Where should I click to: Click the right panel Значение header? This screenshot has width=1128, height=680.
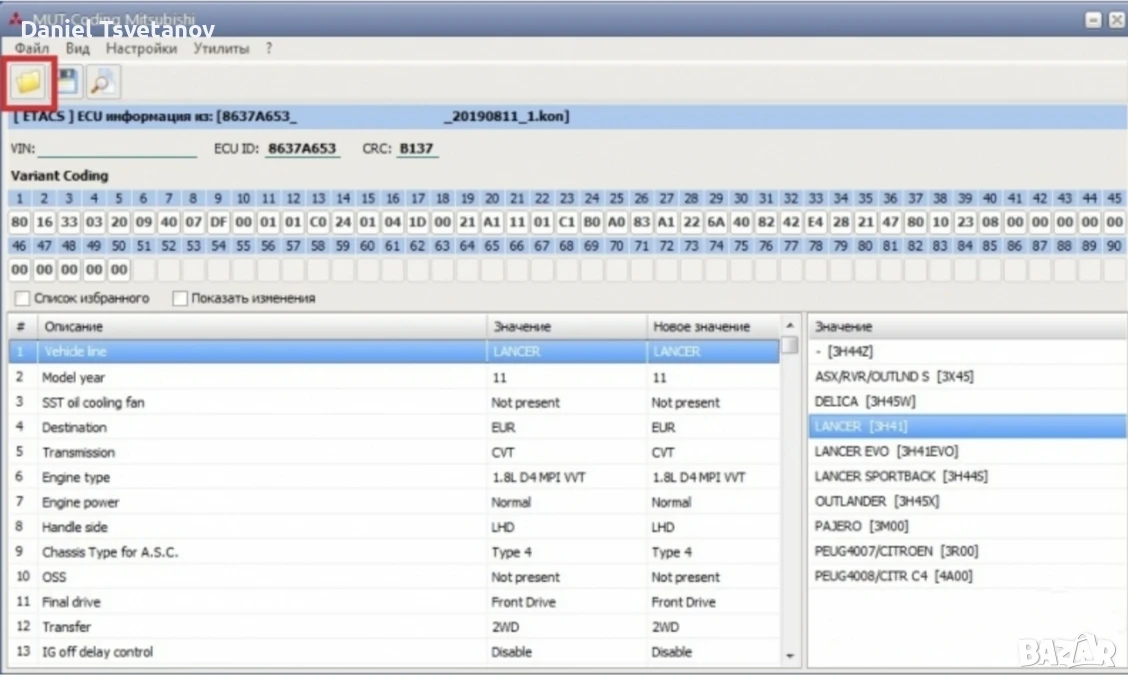968,327
